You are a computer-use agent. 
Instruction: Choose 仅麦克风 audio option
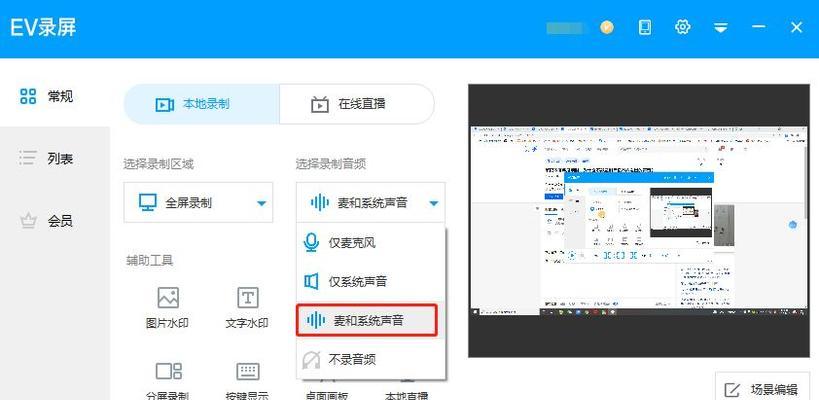[370, 243]
